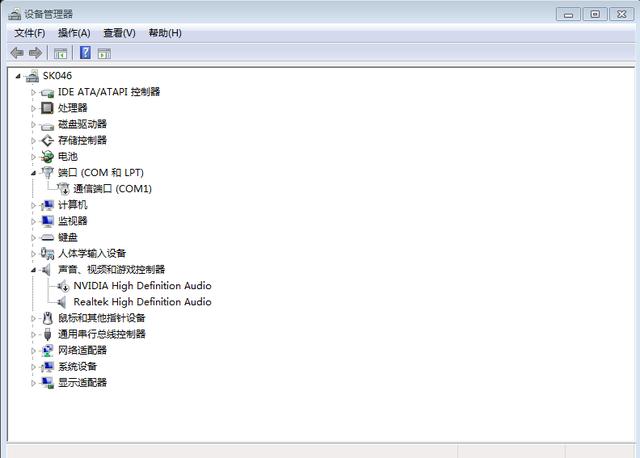Open the 帮助(H) menu
This screenshot has height=458, width=640.
(165, 33)
